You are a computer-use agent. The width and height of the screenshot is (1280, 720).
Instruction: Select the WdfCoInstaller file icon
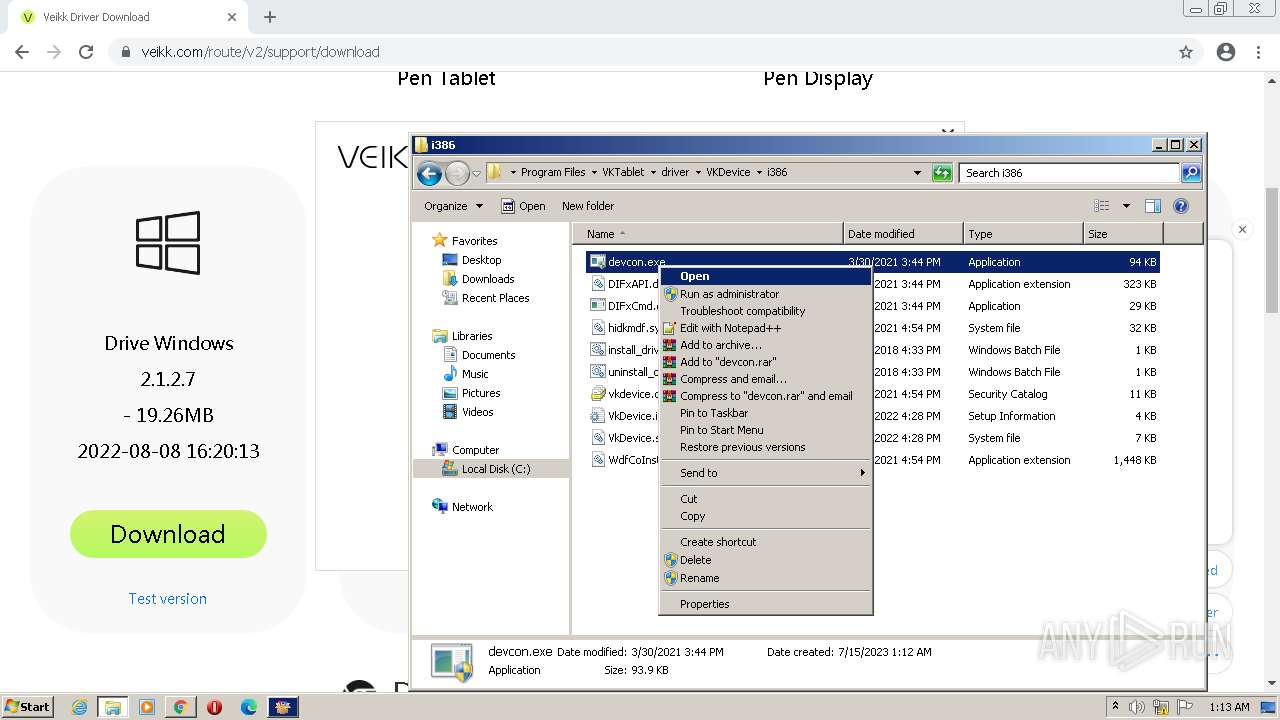pos(597,460)
